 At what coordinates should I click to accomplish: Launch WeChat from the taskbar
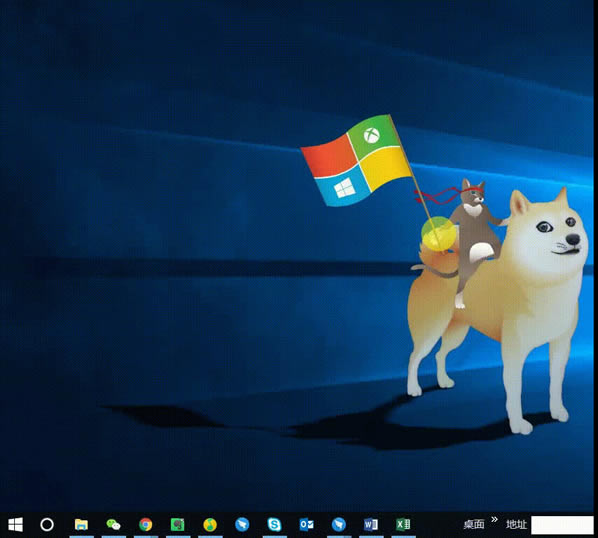click(113, 525)
